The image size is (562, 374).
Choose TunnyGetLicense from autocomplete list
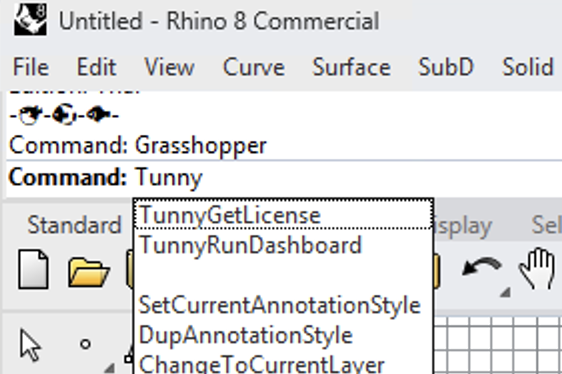(283, 215)
